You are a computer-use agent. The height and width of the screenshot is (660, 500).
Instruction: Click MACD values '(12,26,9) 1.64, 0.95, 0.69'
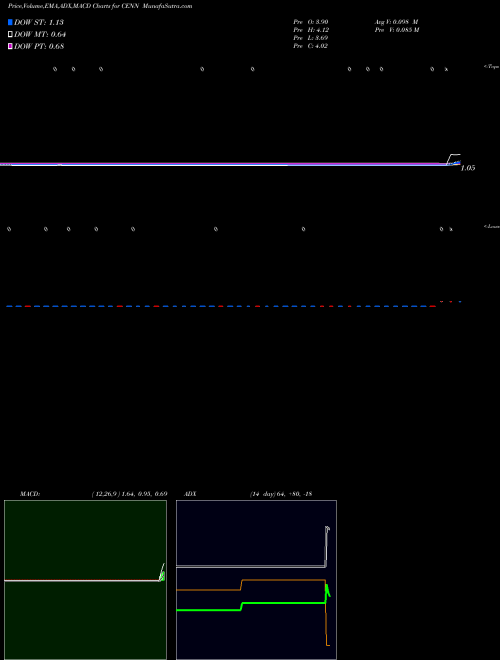130,494
